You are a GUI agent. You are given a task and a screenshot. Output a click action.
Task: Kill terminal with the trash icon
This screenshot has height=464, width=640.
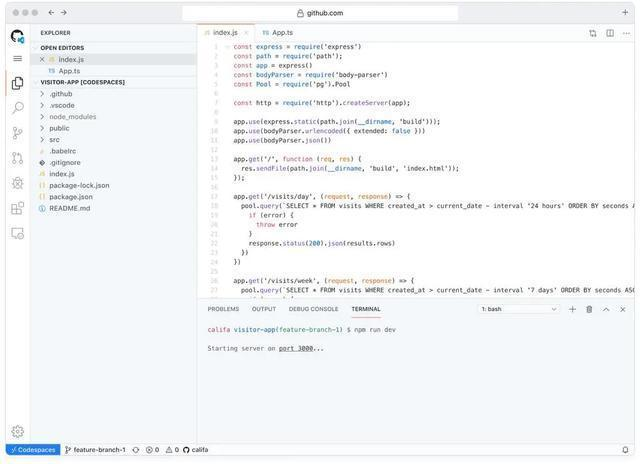coord(589,309)
